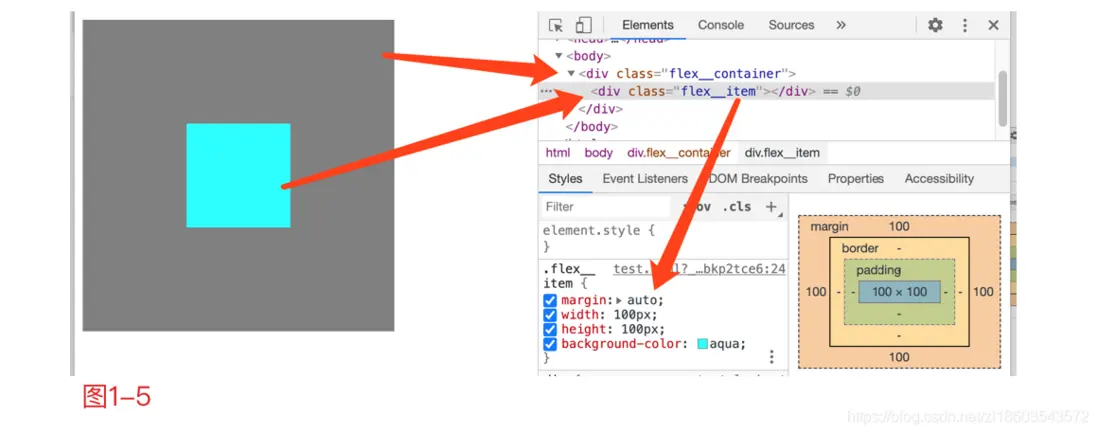The width and height of the screenshot is (1098, 434).
Task: Click the padding box label
Action: [879, 270]
